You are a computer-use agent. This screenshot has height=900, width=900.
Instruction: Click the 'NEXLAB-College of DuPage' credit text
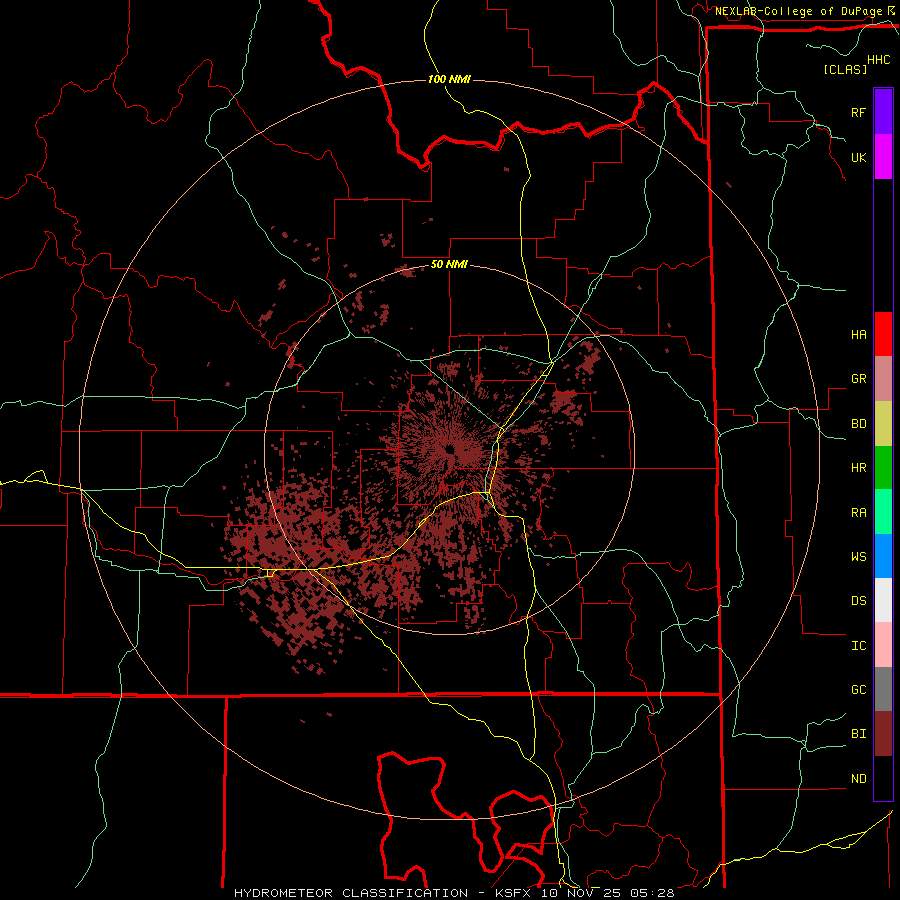(798, 11)
